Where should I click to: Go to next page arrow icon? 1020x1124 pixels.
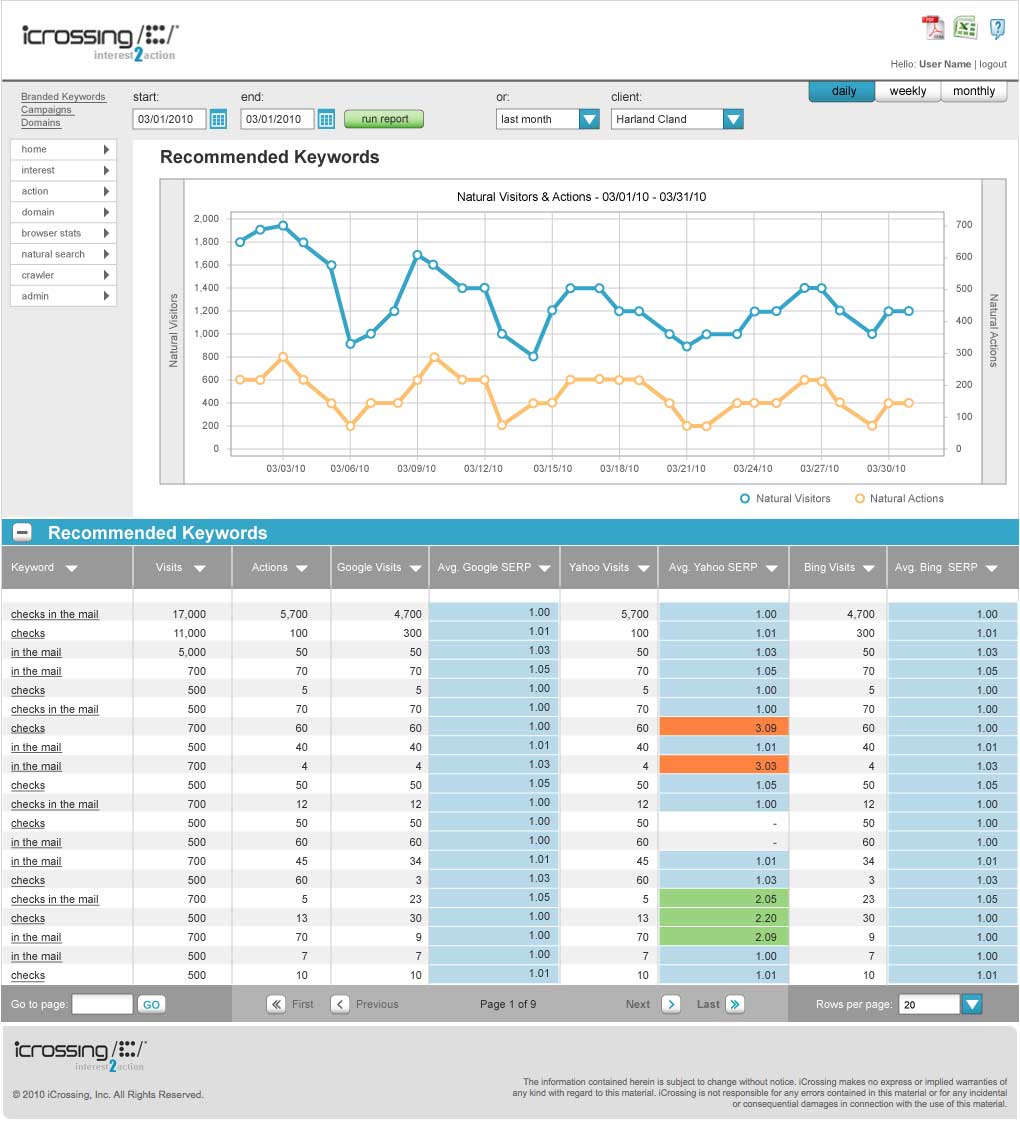coord(671,1004)
